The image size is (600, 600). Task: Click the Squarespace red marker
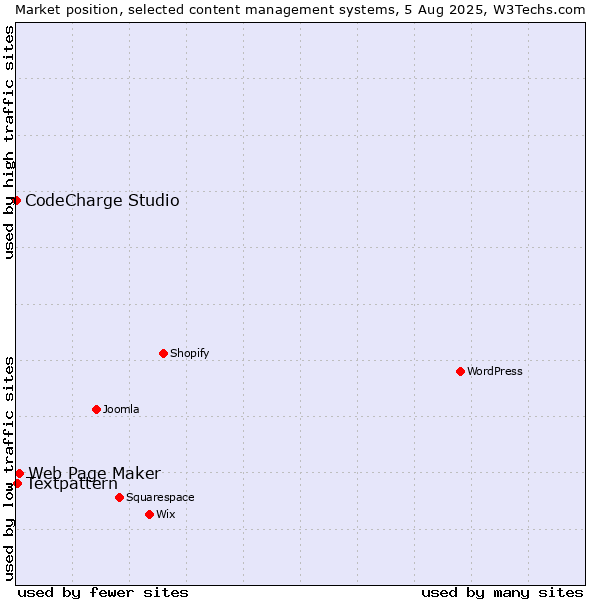(119, 497)
